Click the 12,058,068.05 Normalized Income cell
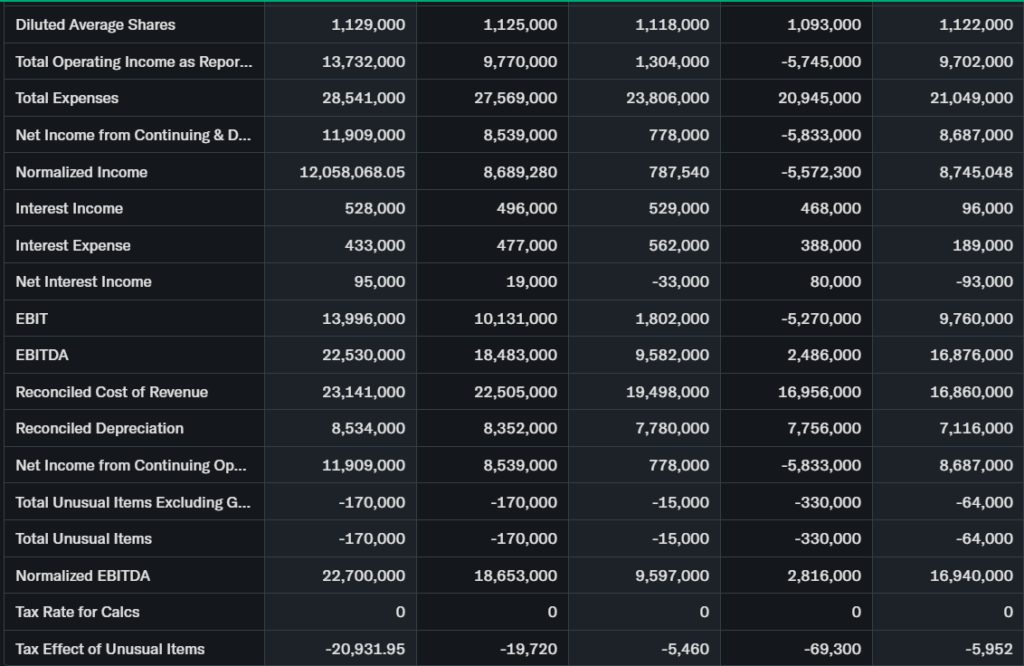1024x666 pixels. [x=352, y=172]
